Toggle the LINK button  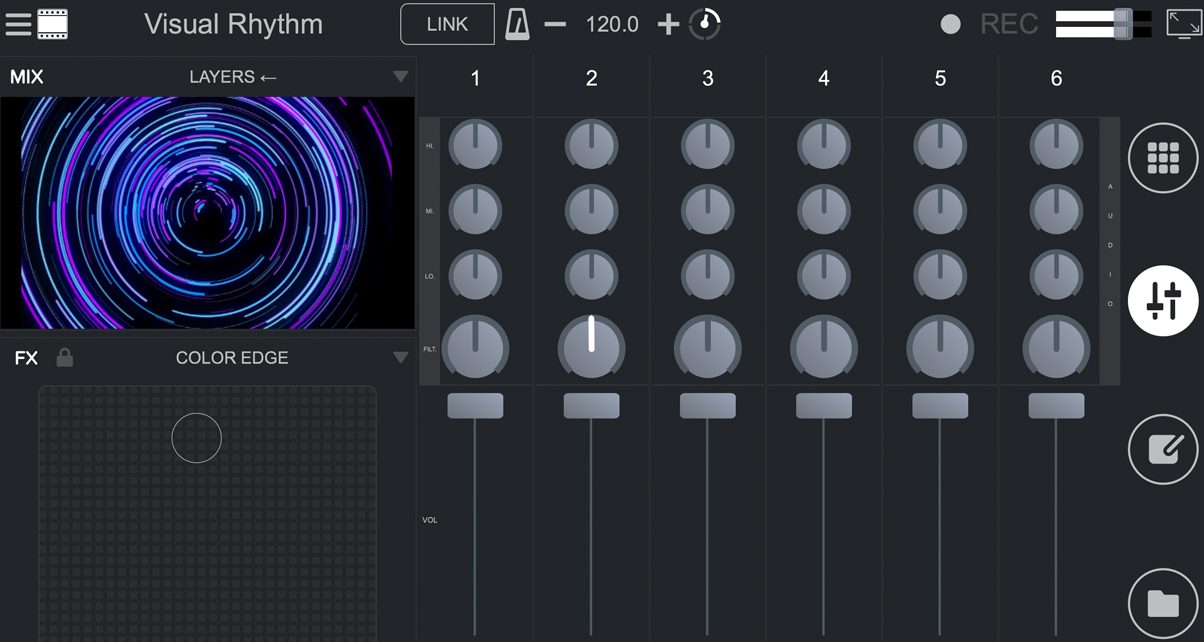click(x=447, y=24)
